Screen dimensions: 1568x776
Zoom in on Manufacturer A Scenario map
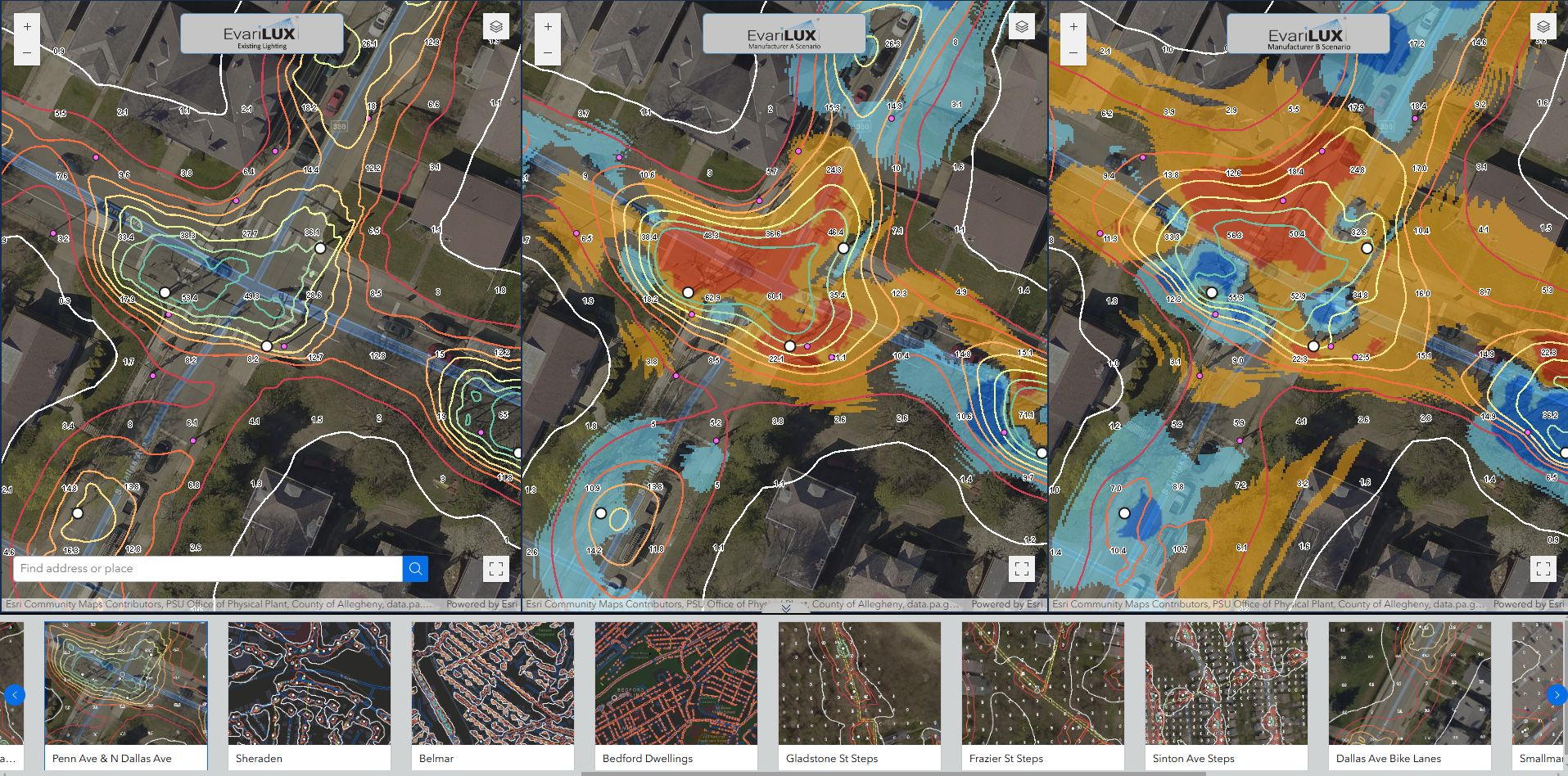coord(548,27)
